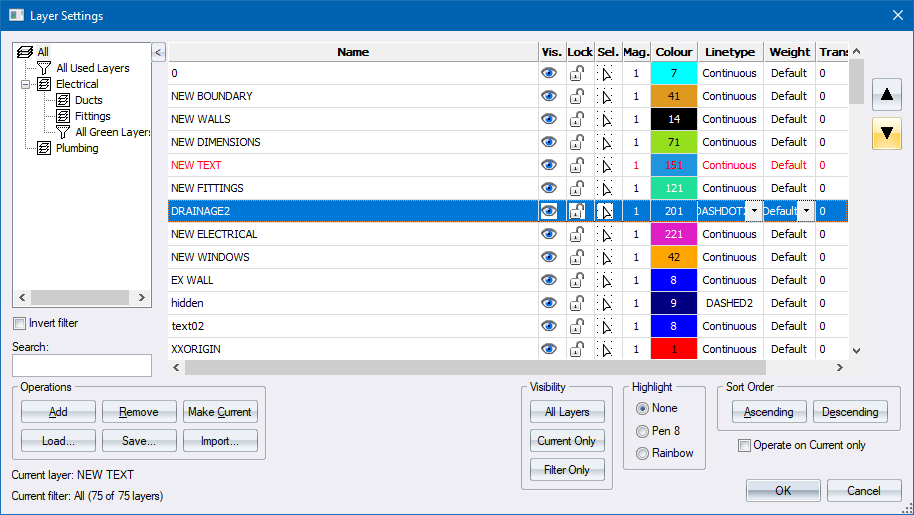
Task: Collapse the Electrical tree node
Action: click(26, 84)
